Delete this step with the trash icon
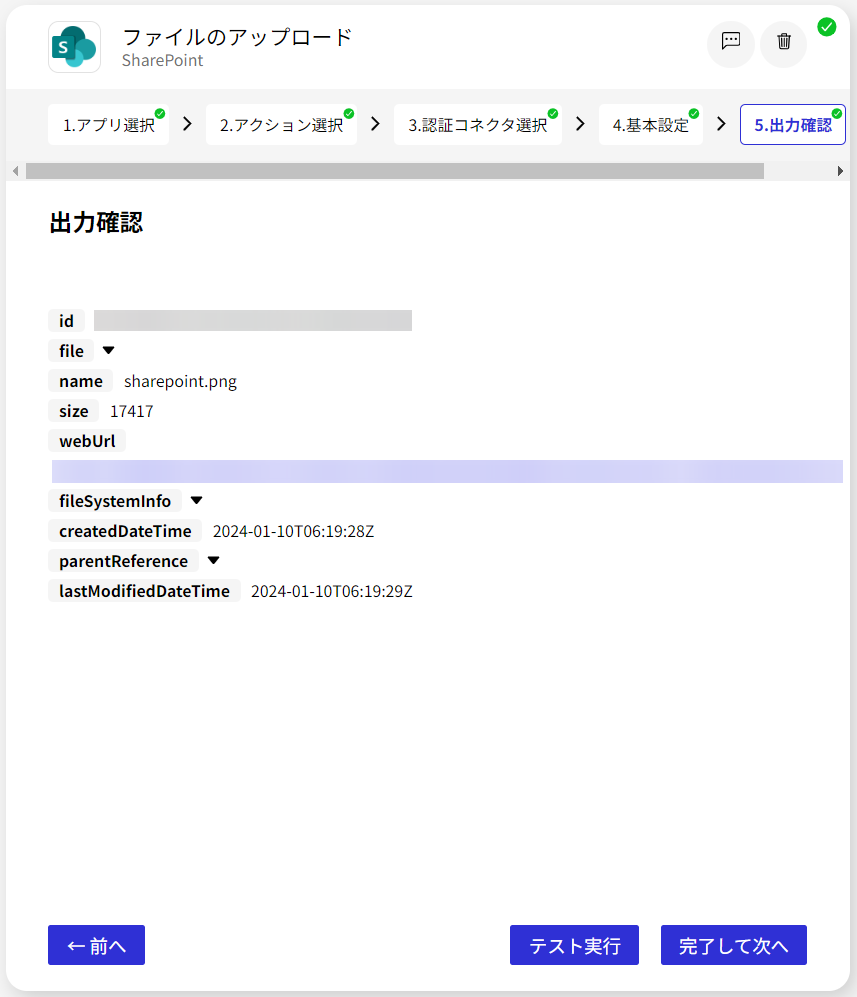857x997 pixels. [x=784, y=43]
